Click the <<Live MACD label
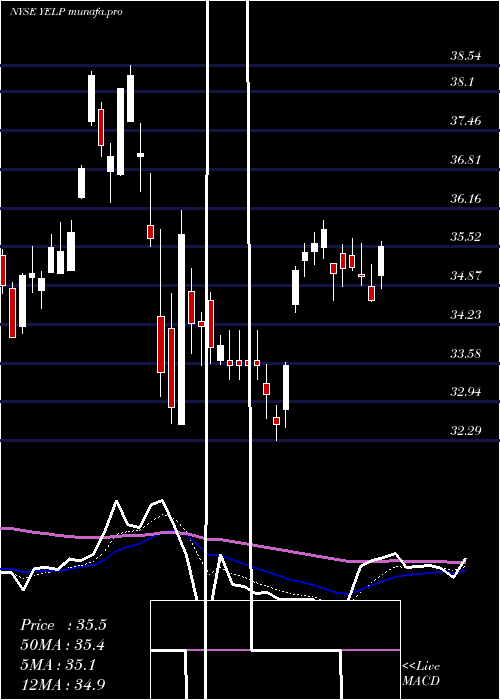This screenshot has height=700, width=500. [421, 673]
